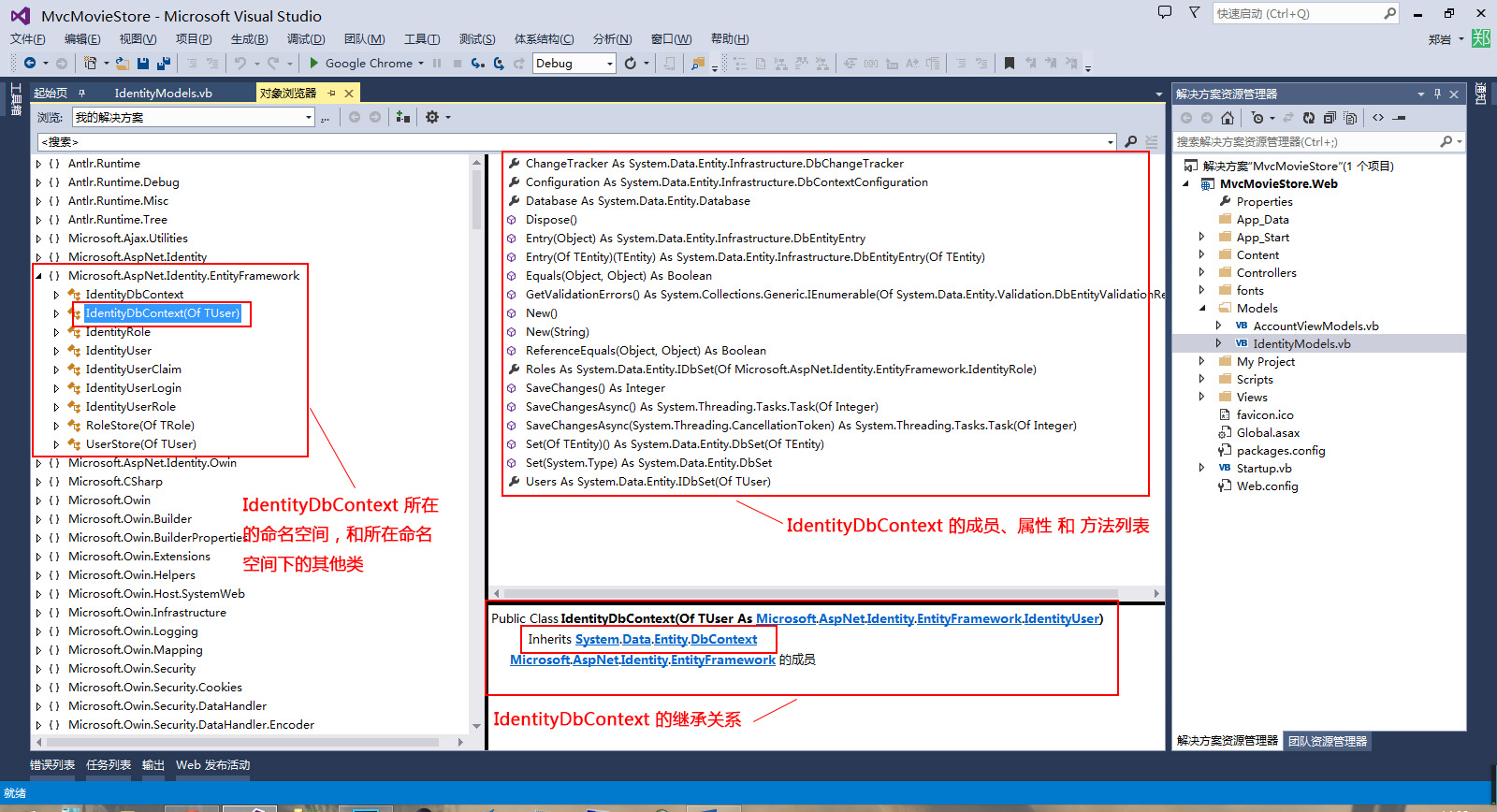
Task: Open the 调试(D) menu
Action: point(306,38)
